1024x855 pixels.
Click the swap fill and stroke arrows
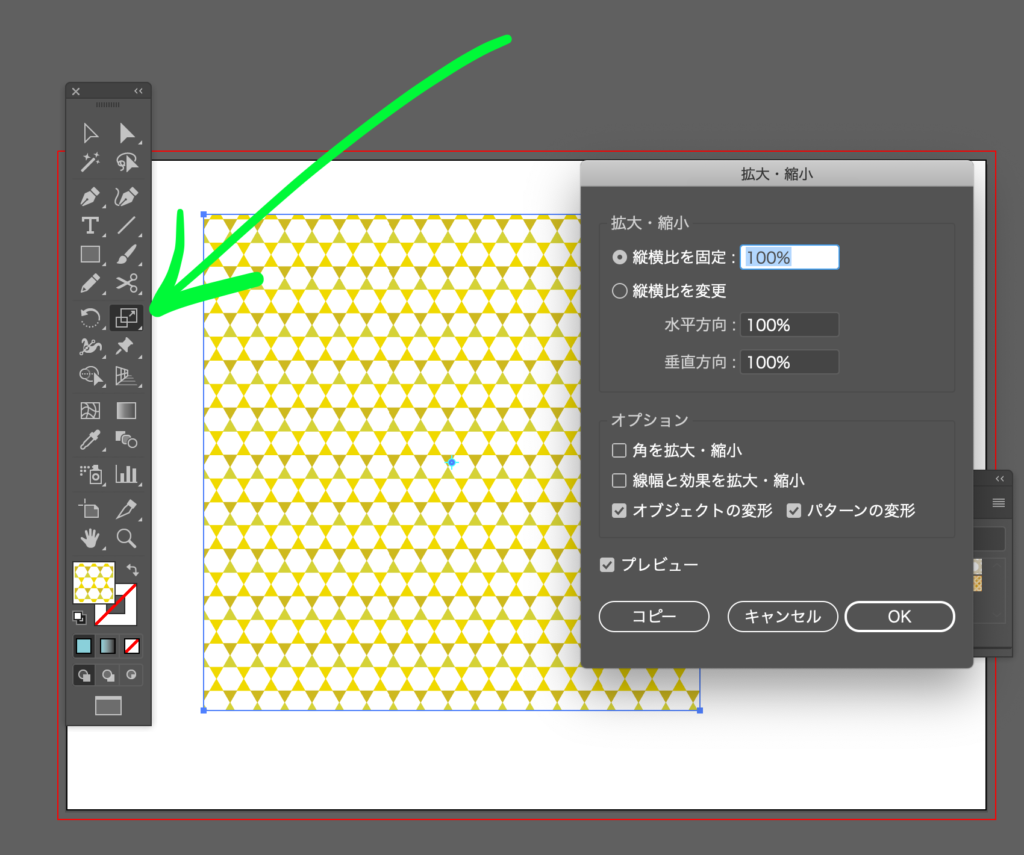point(132,569)
